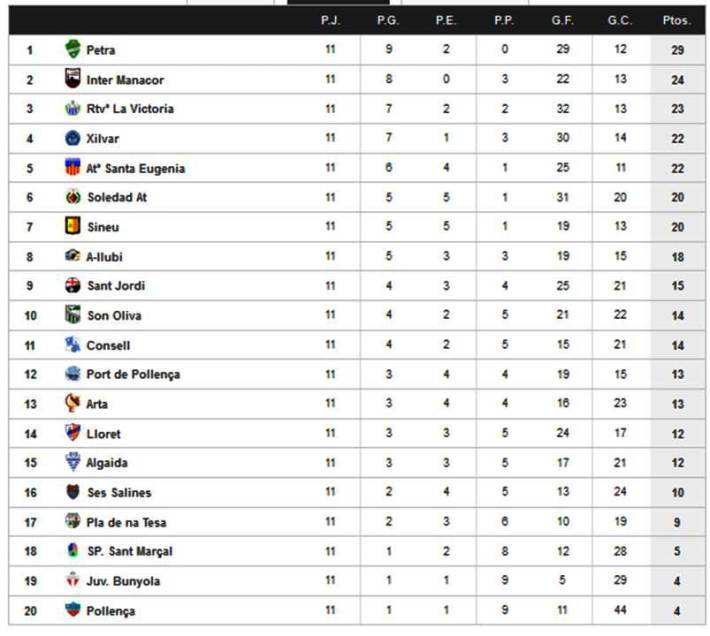Click the Pollença club crest
710x636 pixels.
tap(72, 610)
